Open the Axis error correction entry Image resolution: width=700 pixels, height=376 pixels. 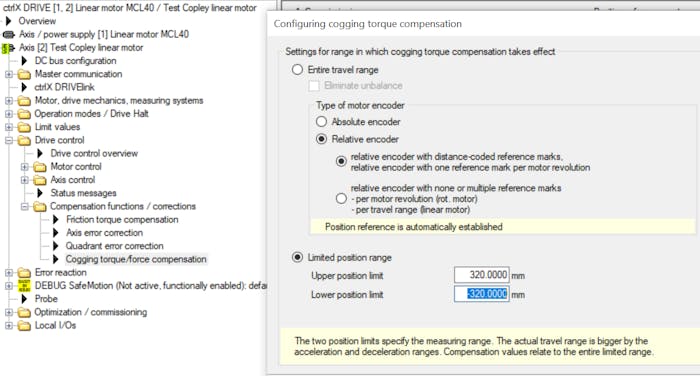click(x=104, y=233)
